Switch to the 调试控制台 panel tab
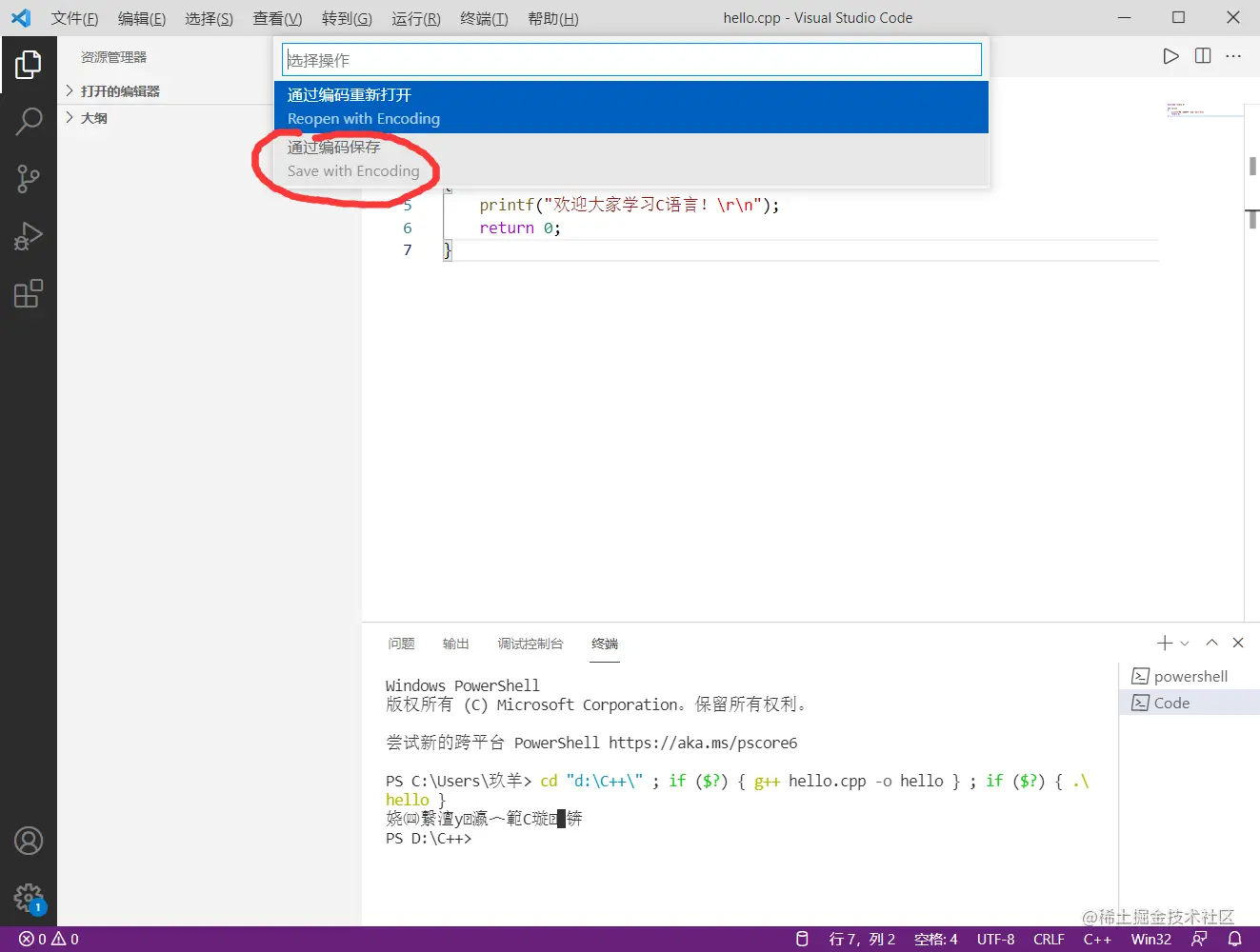The image size is (1260, 952). pos(530,644)
